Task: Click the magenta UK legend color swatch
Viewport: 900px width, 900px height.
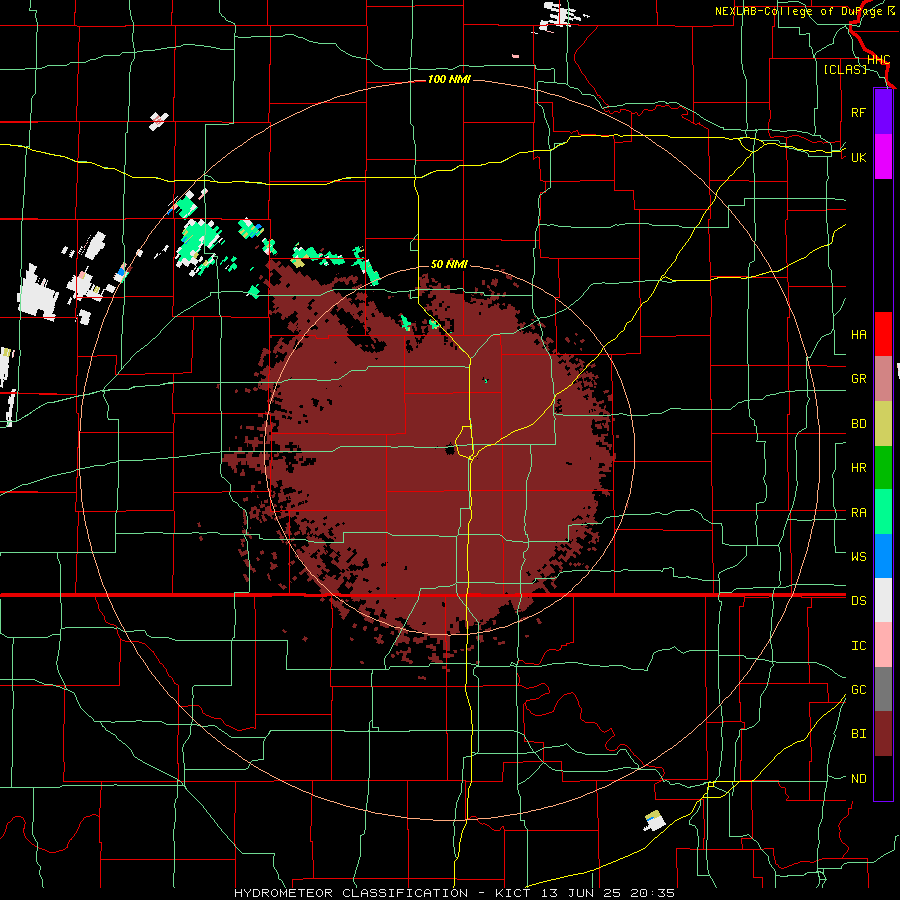Action: [x=883, y=157]
